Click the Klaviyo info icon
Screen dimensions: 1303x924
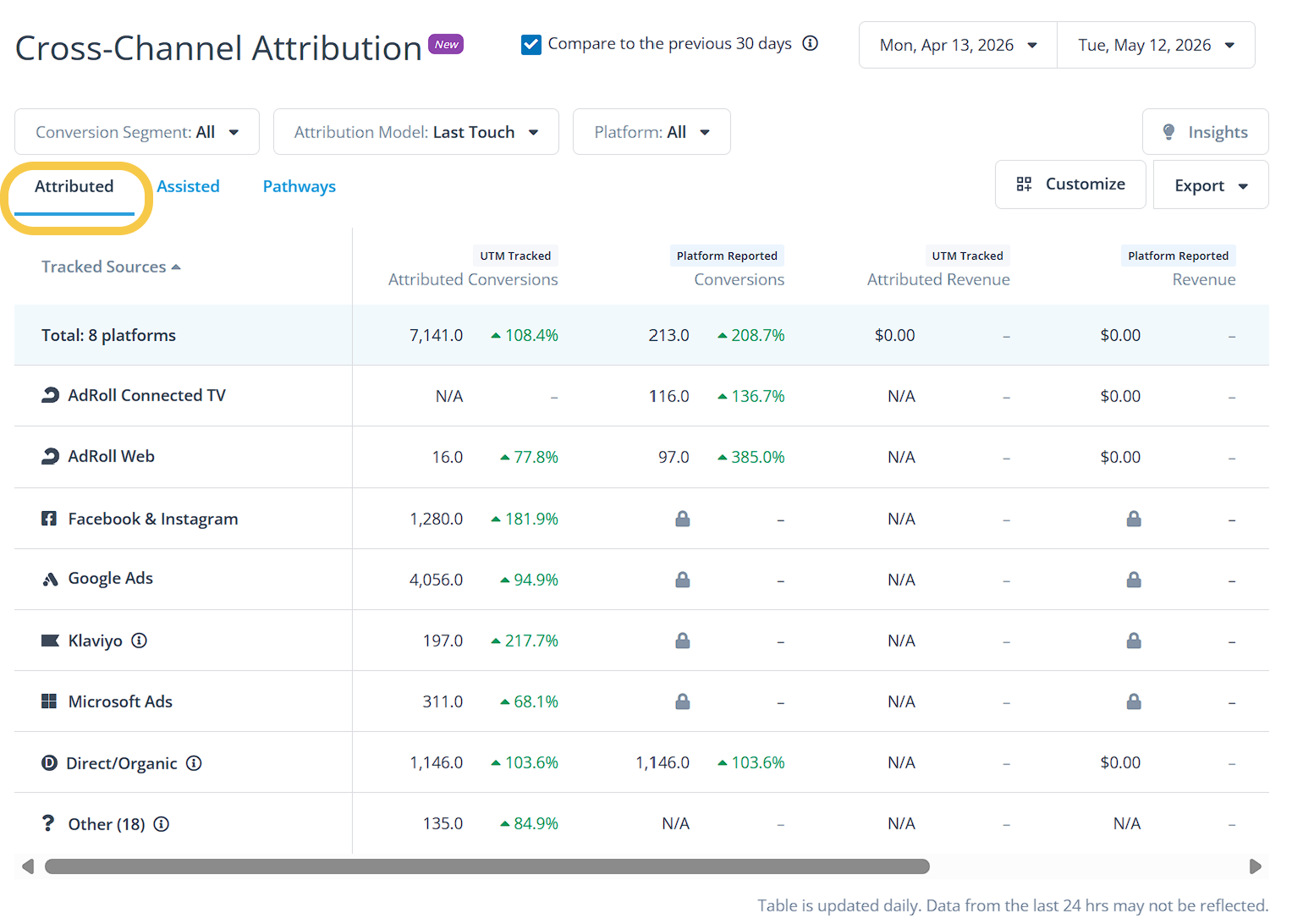coord(140,641)
